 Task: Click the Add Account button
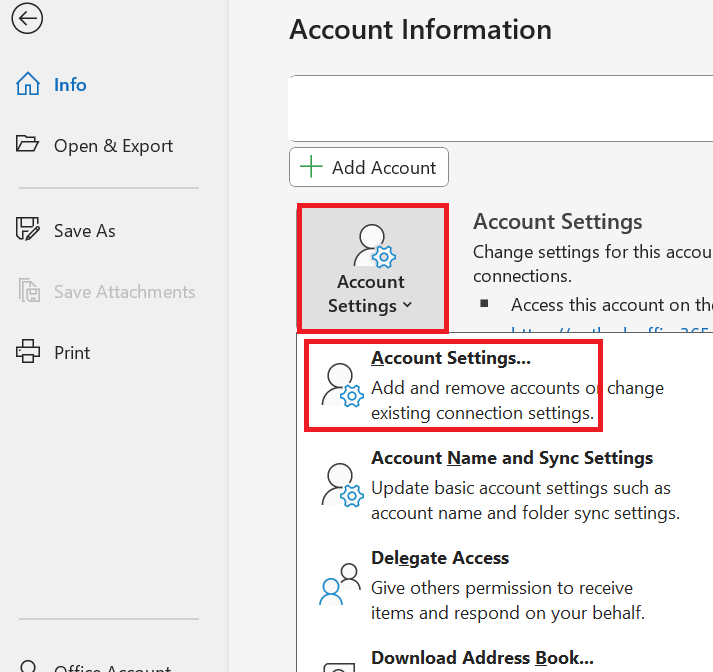pos(369,167)
